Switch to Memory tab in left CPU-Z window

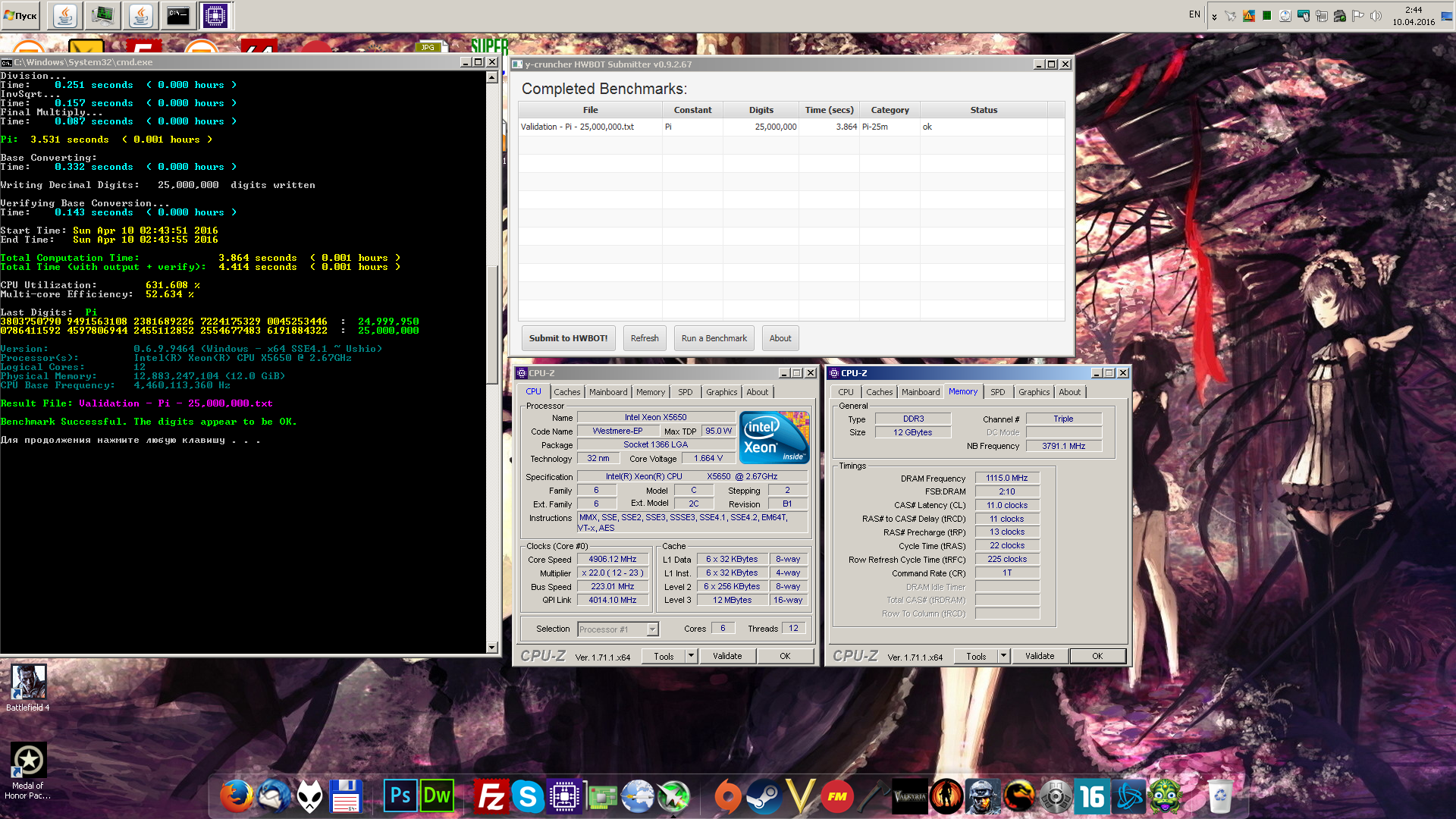pos(650,392)
